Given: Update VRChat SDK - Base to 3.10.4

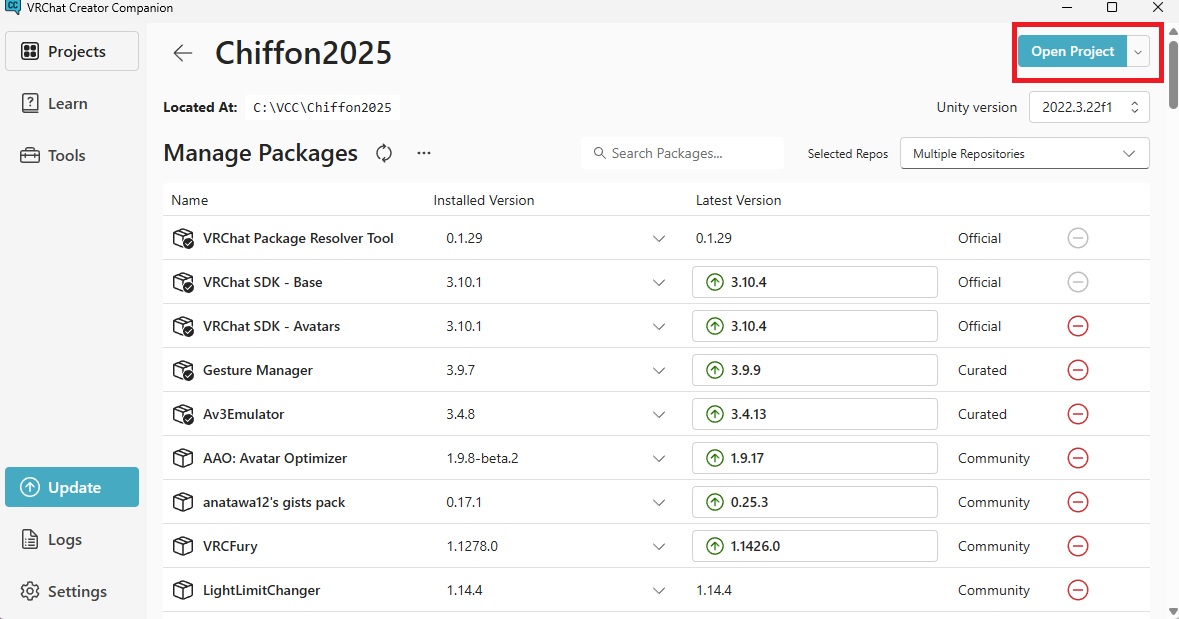Looking at the screenshot, I should pyautogui.click(x=815, y=282).
